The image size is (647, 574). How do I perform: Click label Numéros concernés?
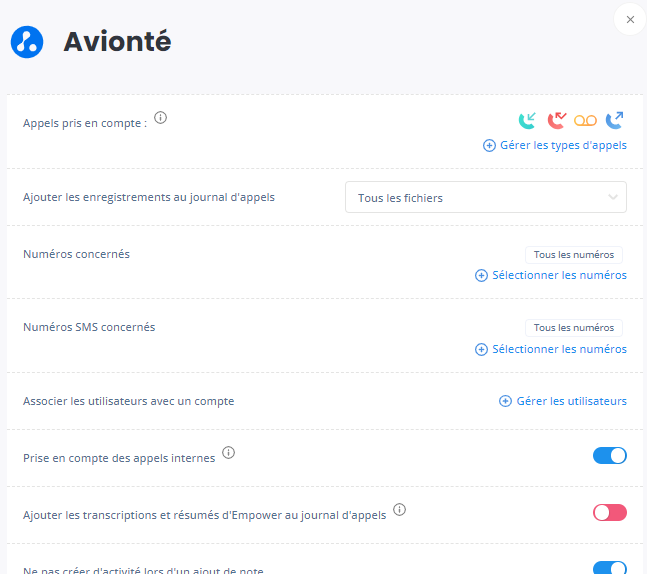(76, 254)
